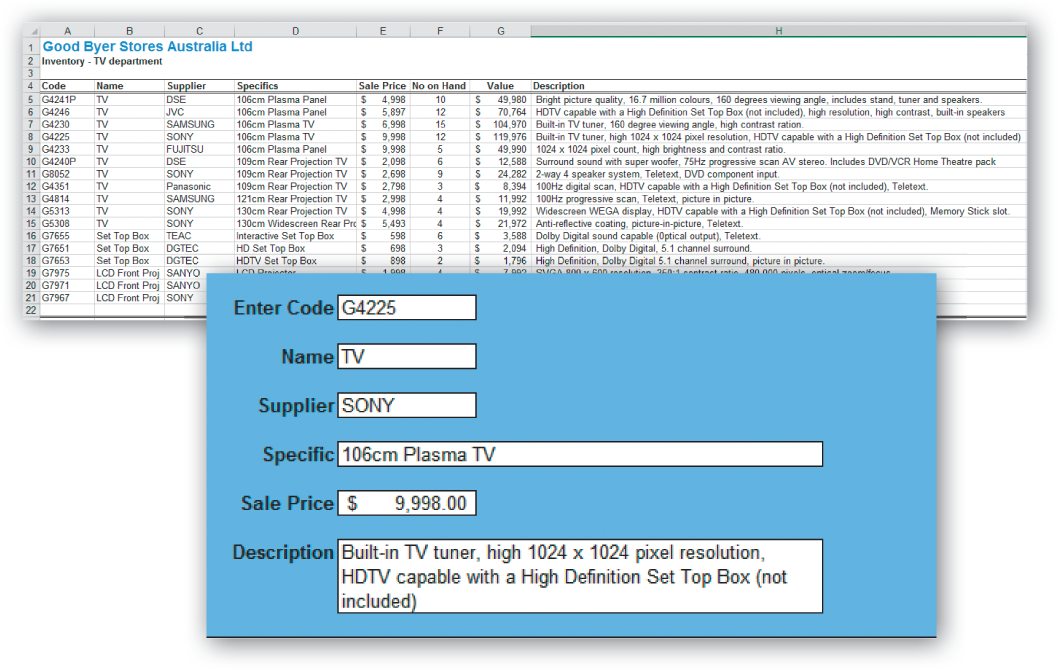Click the 'Supplier' column heading cell
Screen dimensions: 1058x669
tap(199, 86)
